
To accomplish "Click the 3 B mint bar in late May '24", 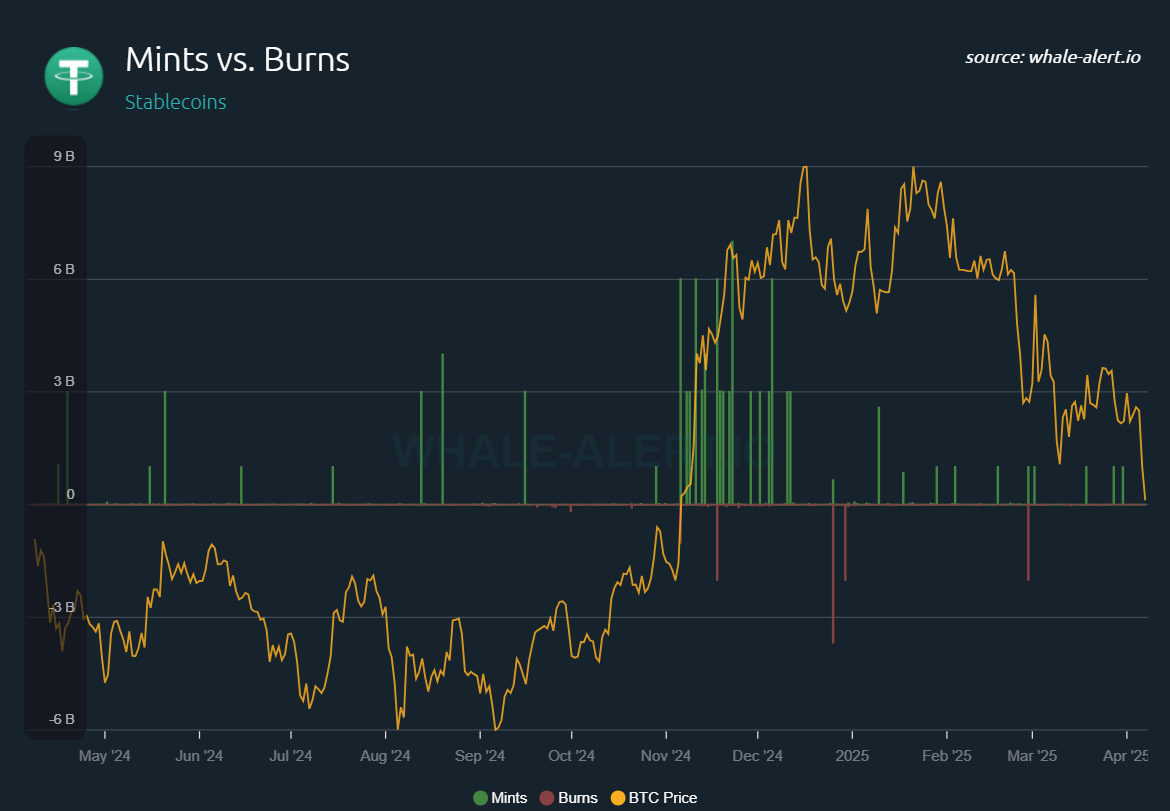I will (x=165, y=450).
